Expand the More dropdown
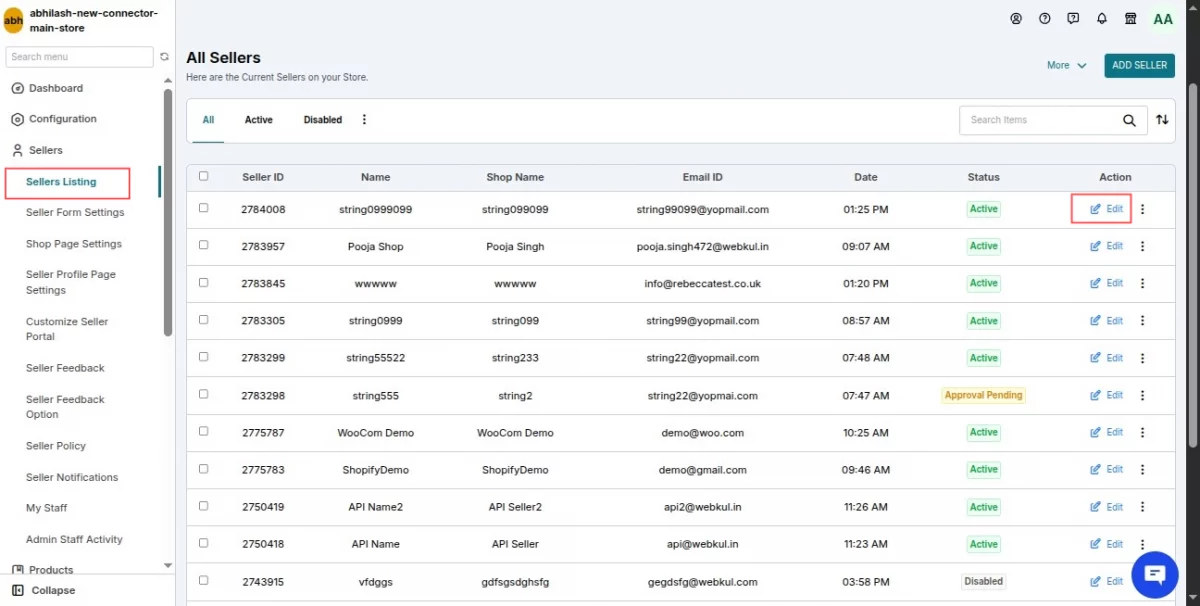This screenshot has width=1200, height=606. pos(1066,65)
